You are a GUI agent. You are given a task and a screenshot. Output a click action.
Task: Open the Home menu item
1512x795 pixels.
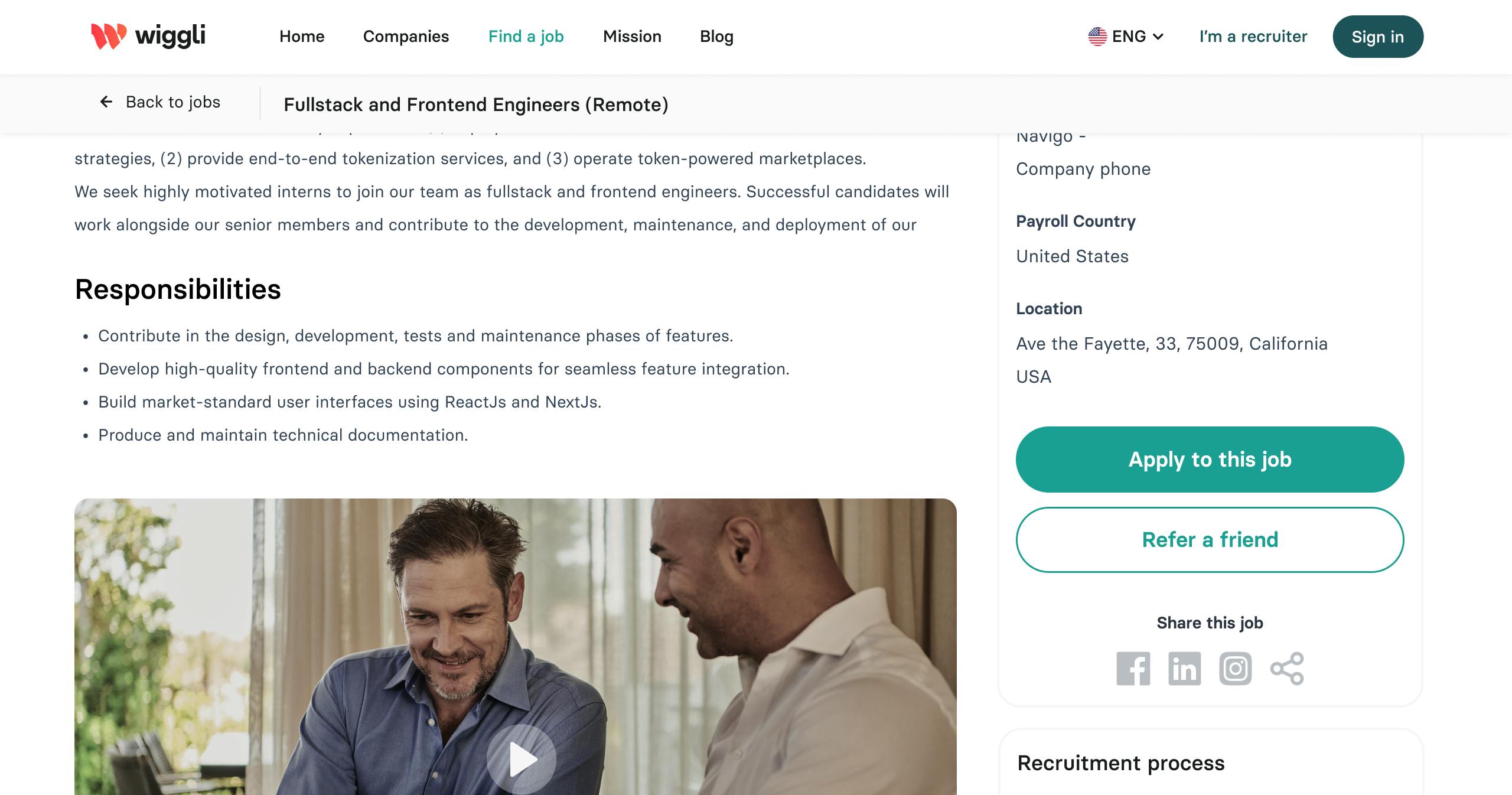(x=302, y=37)
